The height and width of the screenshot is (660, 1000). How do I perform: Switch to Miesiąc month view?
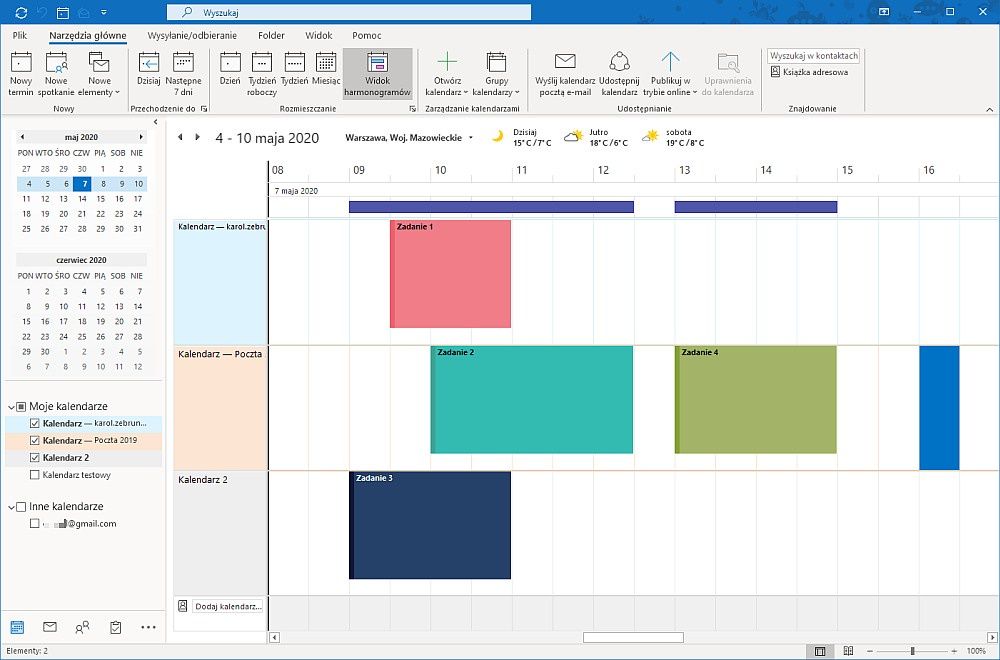(x=326, y=69)
